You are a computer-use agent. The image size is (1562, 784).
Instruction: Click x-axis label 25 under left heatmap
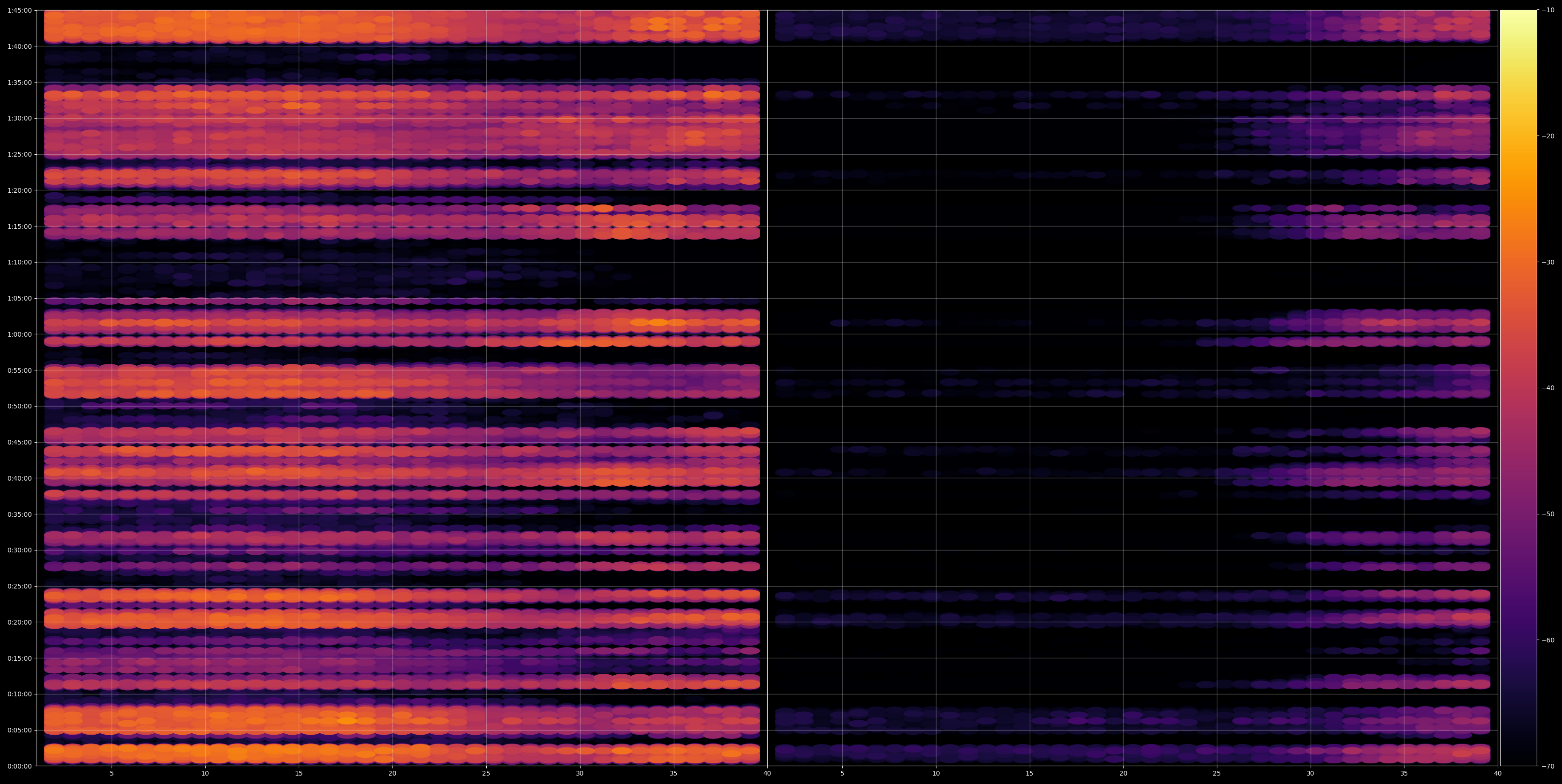point(486,773)
